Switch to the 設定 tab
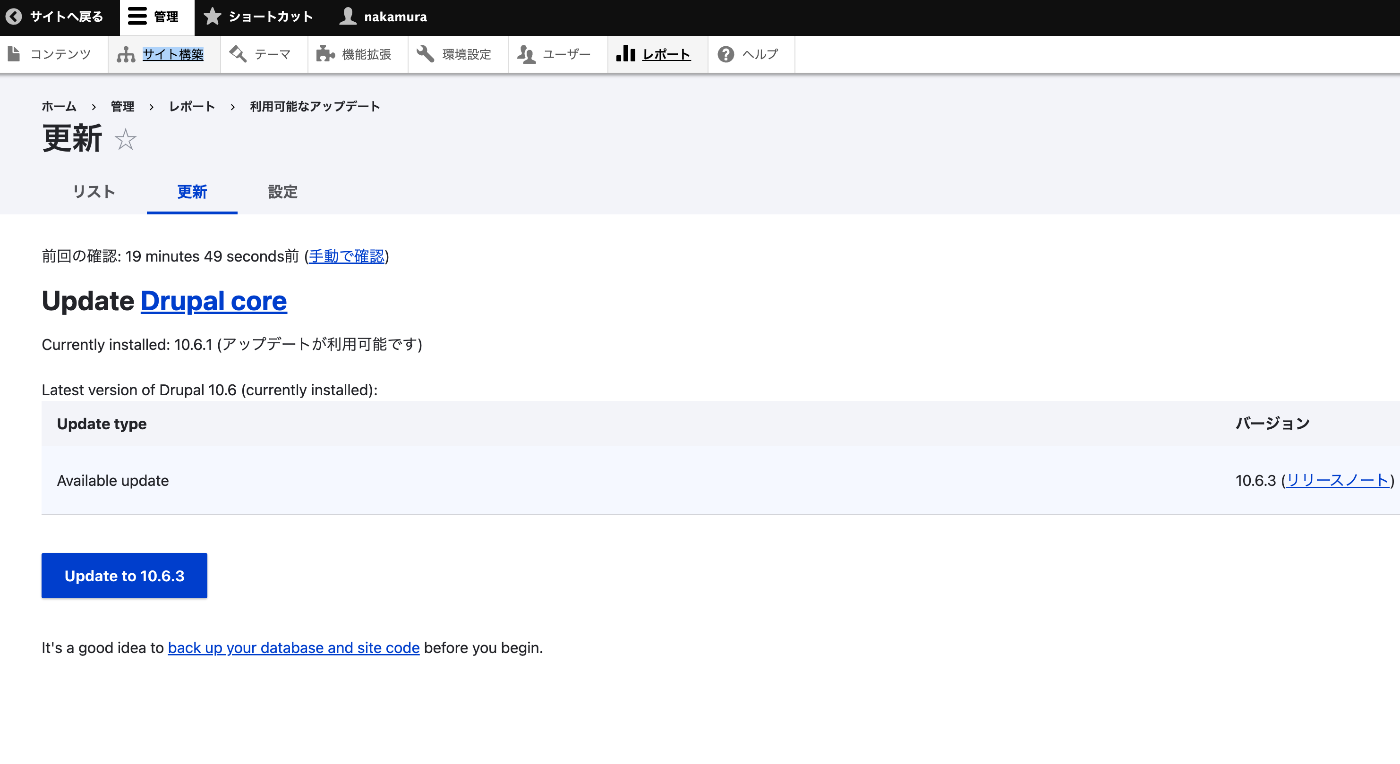Viewport: 1400px width, 764px height. [283, 192]
